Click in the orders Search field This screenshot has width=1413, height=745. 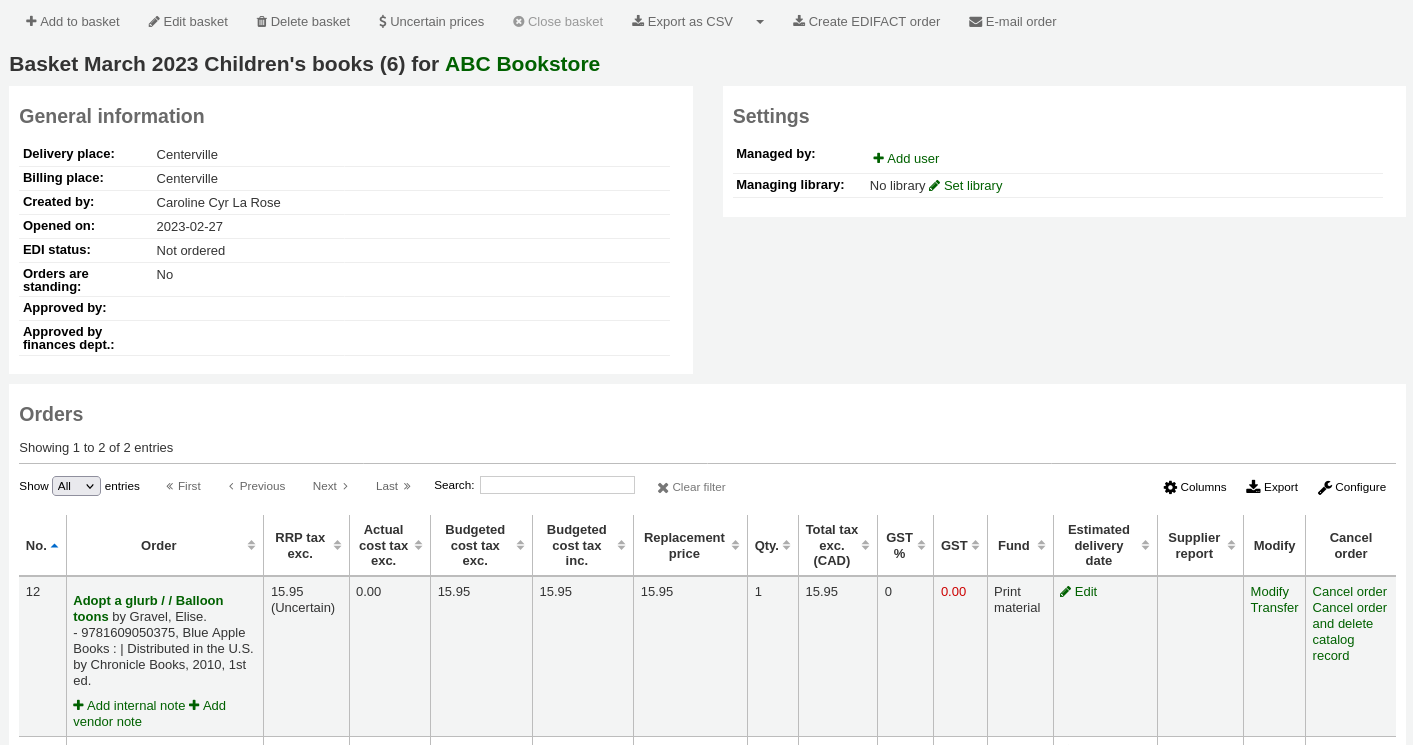(557, 485)
